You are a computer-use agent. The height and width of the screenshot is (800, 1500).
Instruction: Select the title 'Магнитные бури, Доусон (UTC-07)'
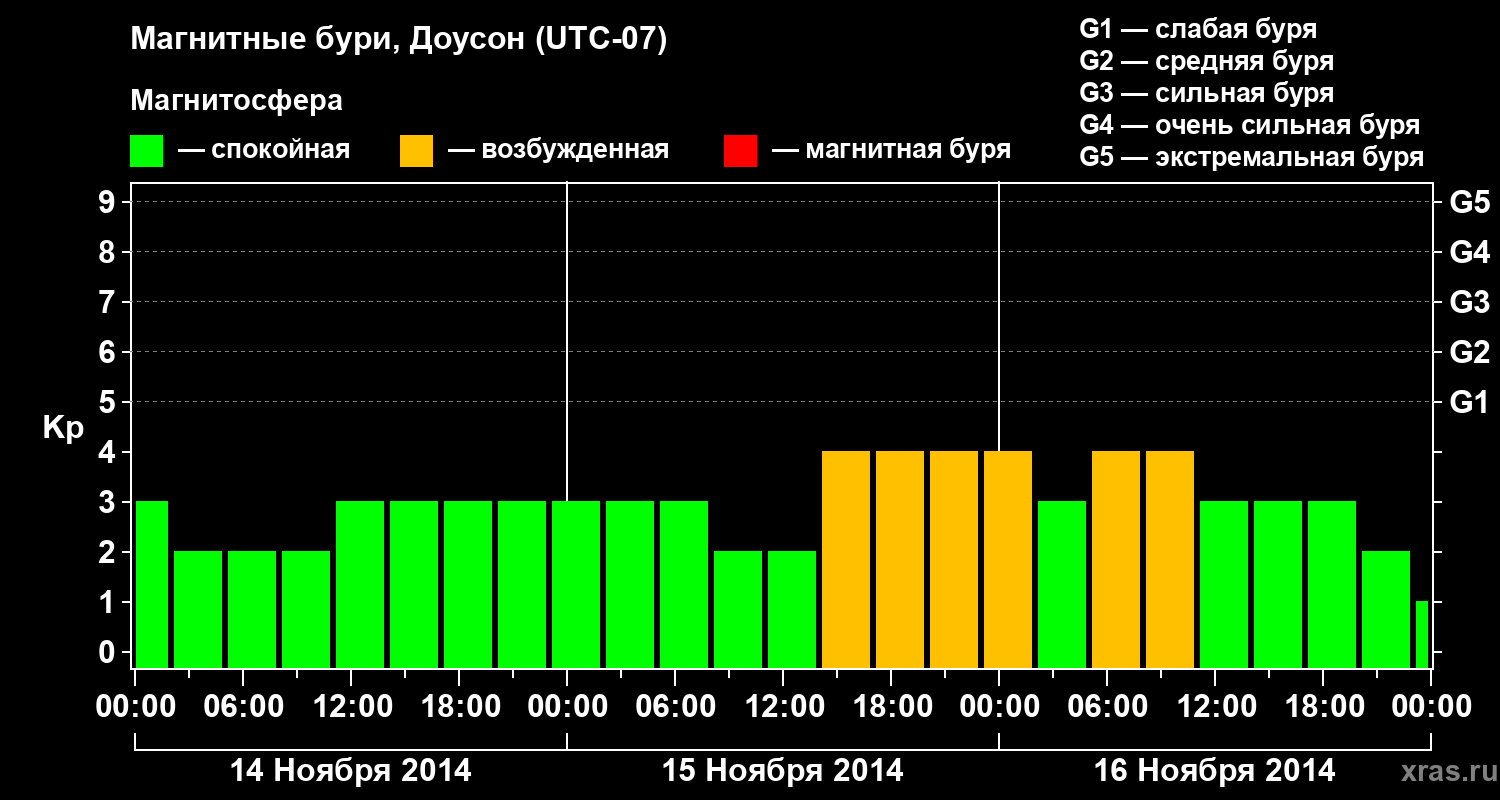coord(398,41)
